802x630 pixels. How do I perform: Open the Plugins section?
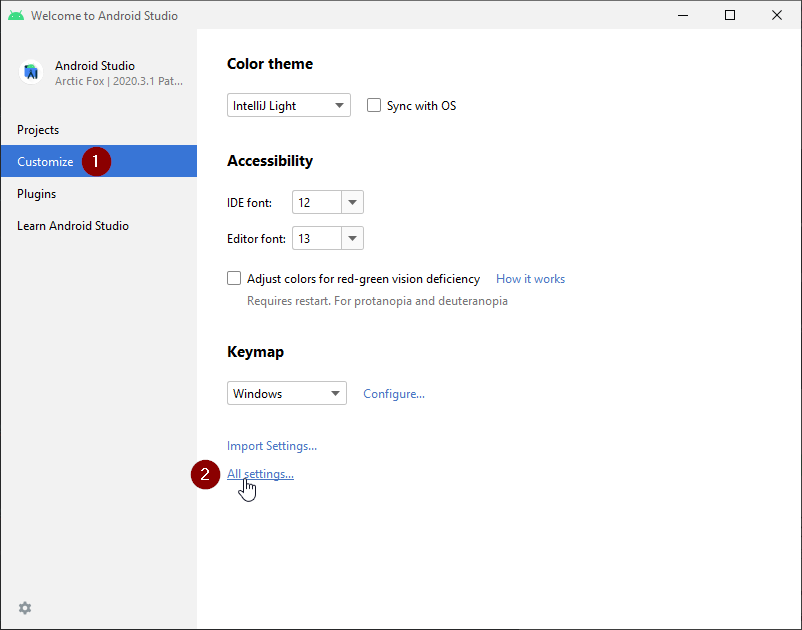pos(99,194)
